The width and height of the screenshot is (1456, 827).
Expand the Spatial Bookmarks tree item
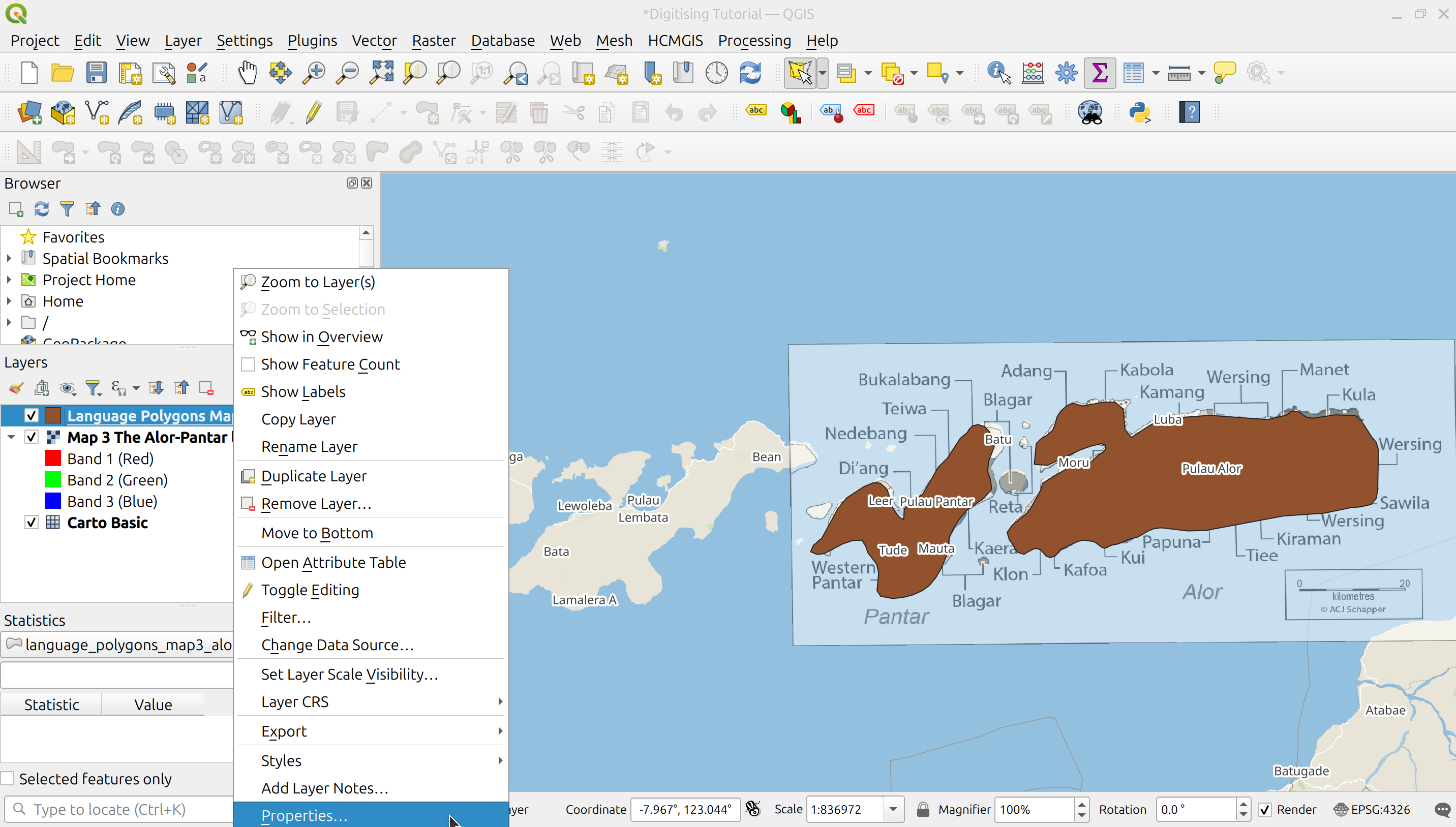click(x=9, y=258)
